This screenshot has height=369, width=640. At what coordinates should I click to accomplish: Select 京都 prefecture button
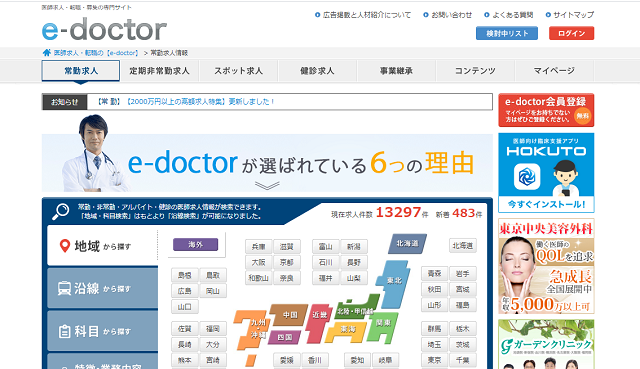pos(287,262)
